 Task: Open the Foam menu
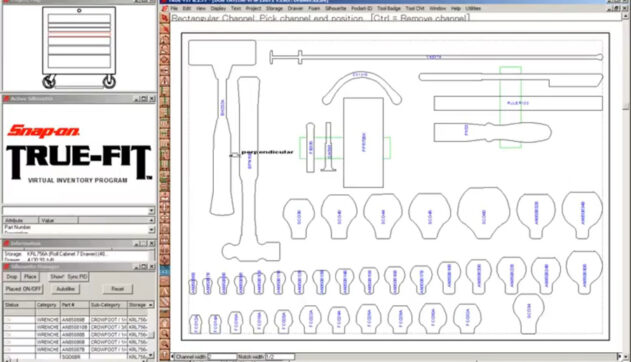[x=314, y=8]
